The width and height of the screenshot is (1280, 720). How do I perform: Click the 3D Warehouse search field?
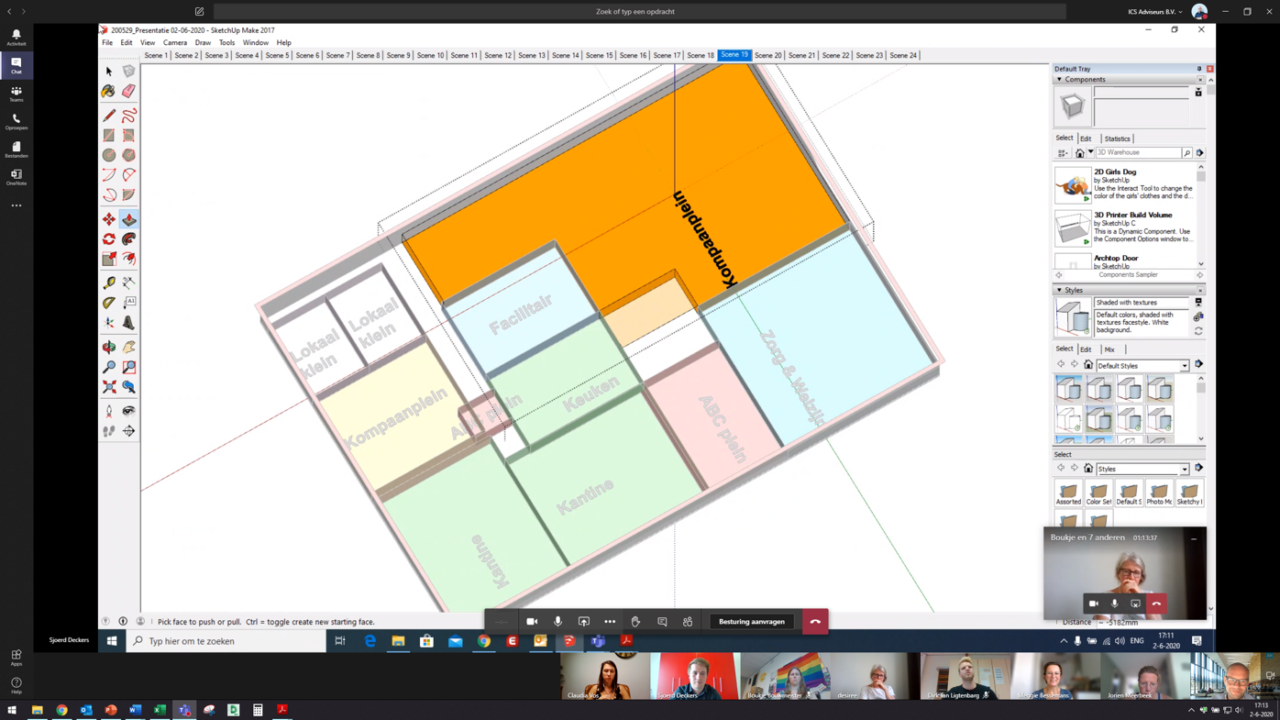[1138, 153]
